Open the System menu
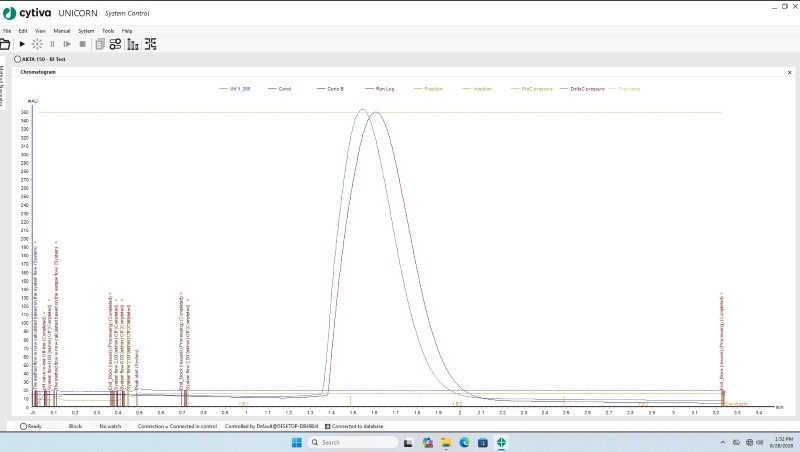Screen dimensions: 800x452 [x=86, y=31]
